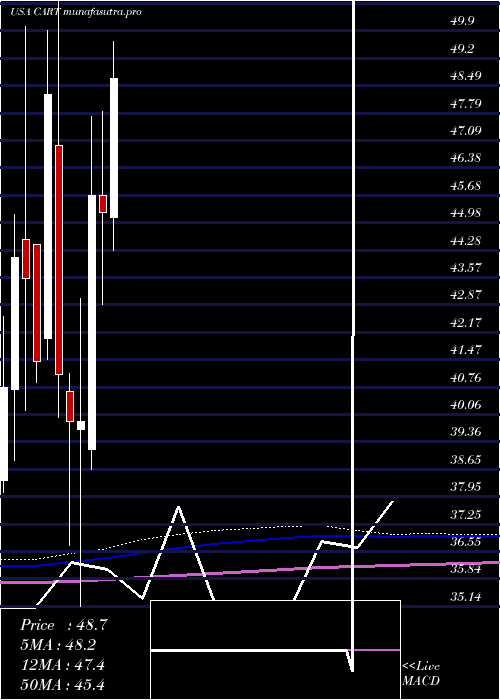Image resolution: width=500 pixels, height=700 pixels.
Task: Click the 45.68 price axis label
Action: 466,185
